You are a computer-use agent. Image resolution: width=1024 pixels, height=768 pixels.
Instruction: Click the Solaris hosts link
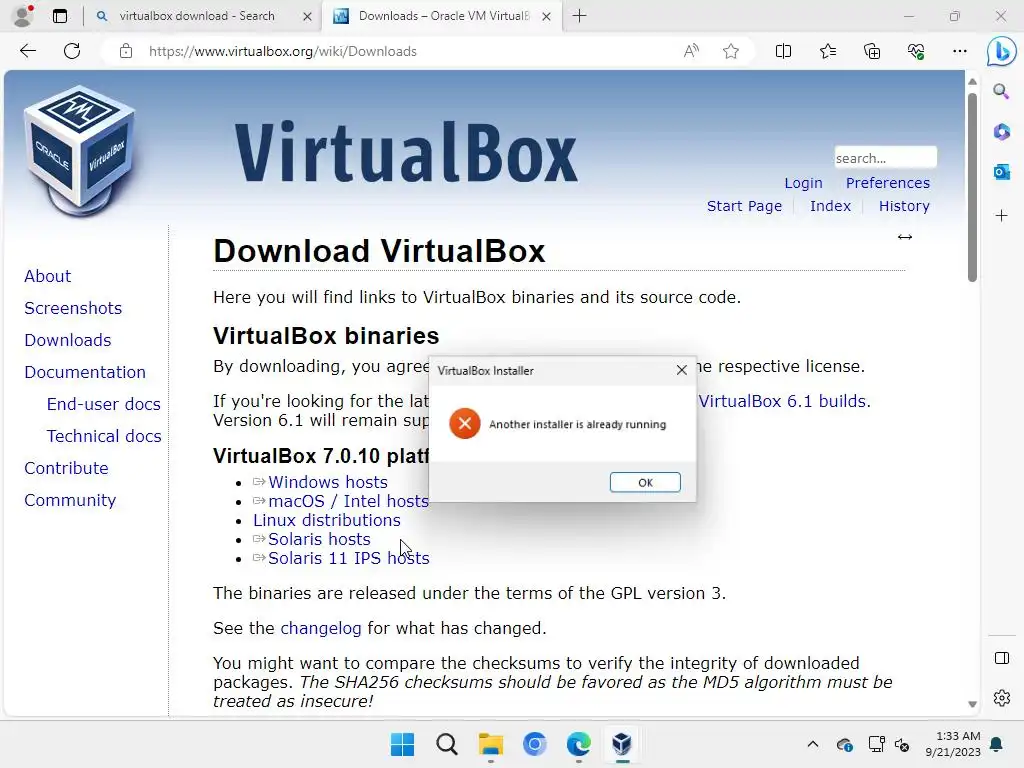319,539
